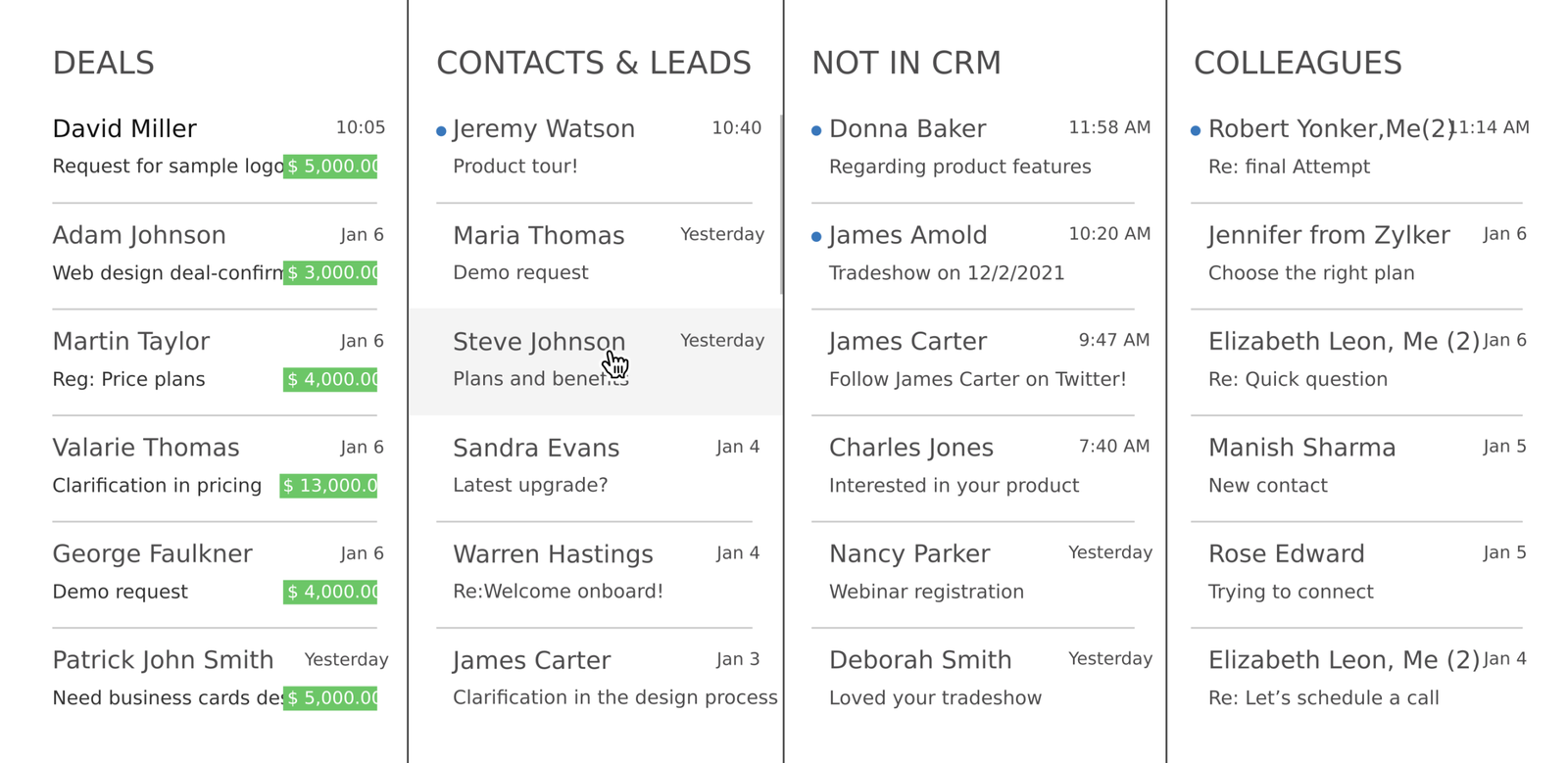
Task: Click Martin Taylor's $4,000.00 deal badge
Action: tap(330, 379)
